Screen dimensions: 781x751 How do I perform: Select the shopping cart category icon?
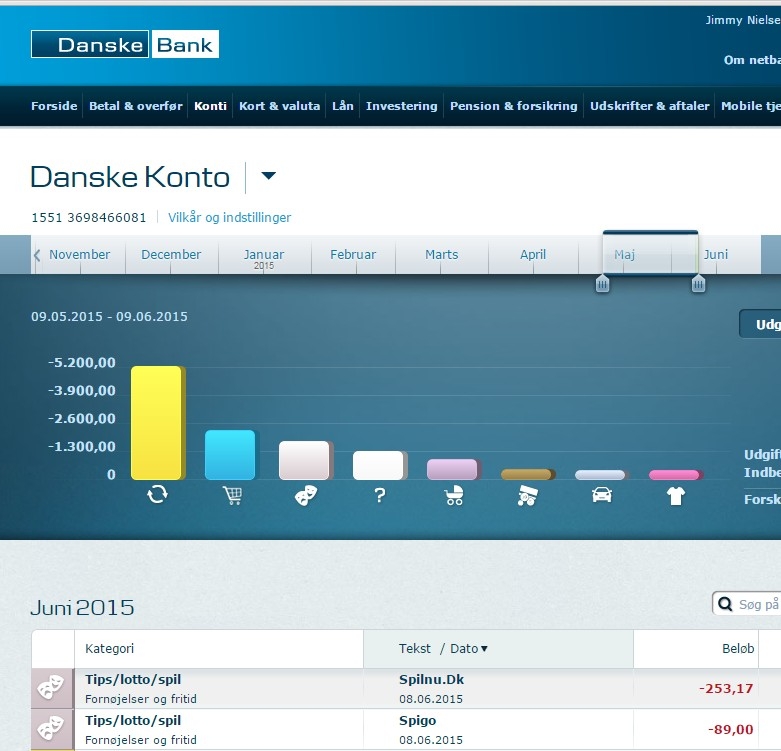click(232, 494)
